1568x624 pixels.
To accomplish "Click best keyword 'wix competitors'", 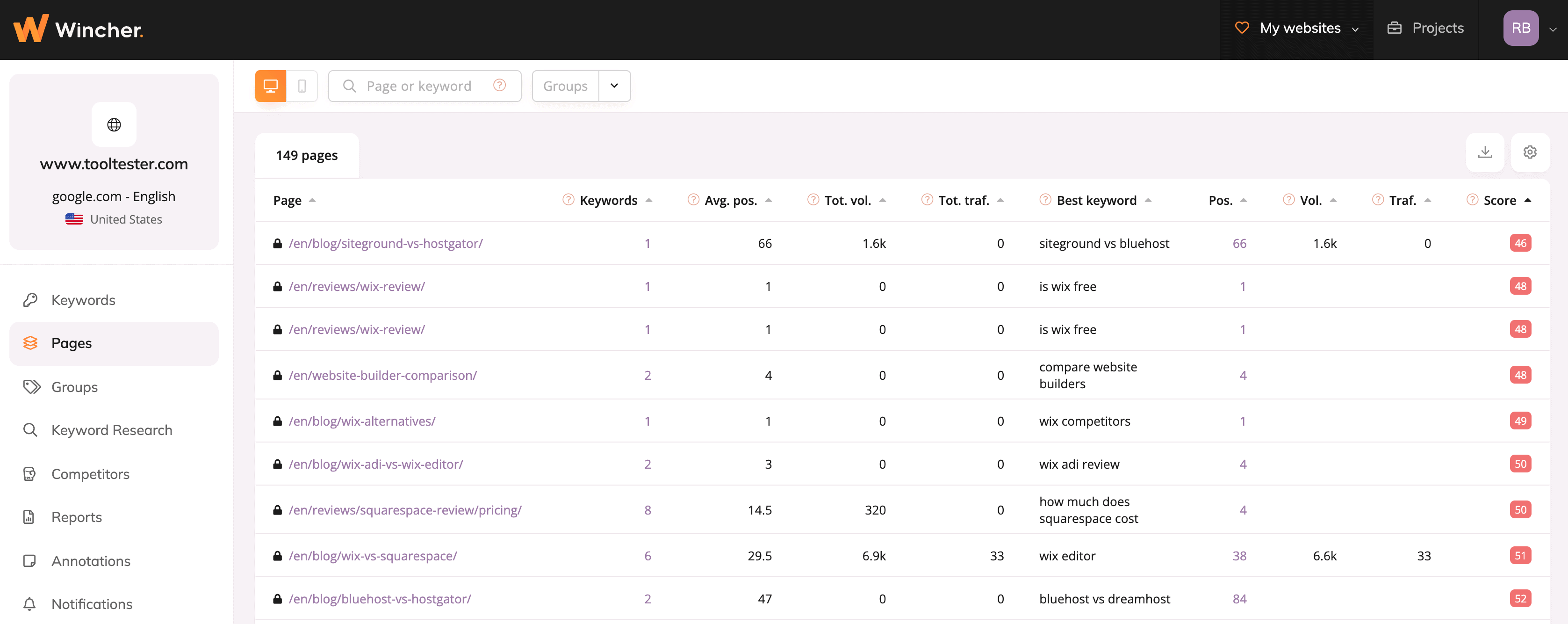I will coord(1084,421).
